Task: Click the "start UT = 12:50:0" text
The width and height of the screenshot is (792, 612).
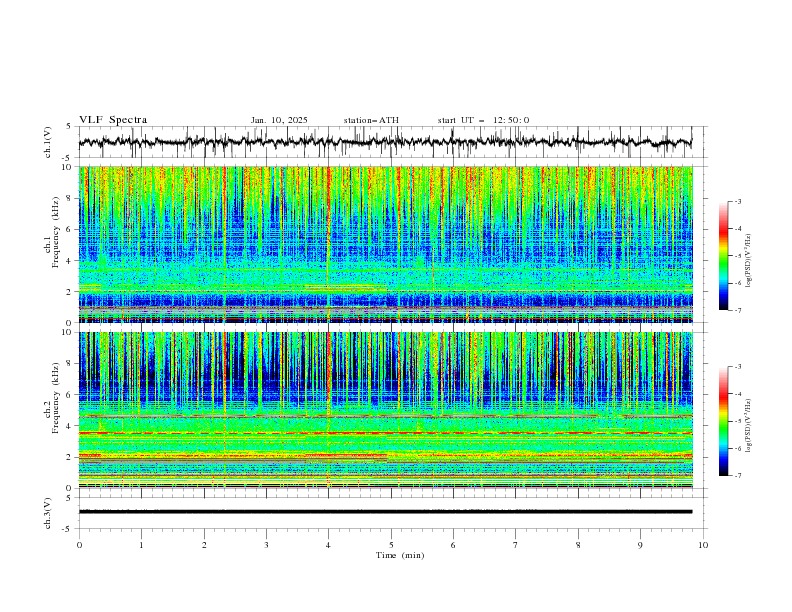Action: pos(483,120)
